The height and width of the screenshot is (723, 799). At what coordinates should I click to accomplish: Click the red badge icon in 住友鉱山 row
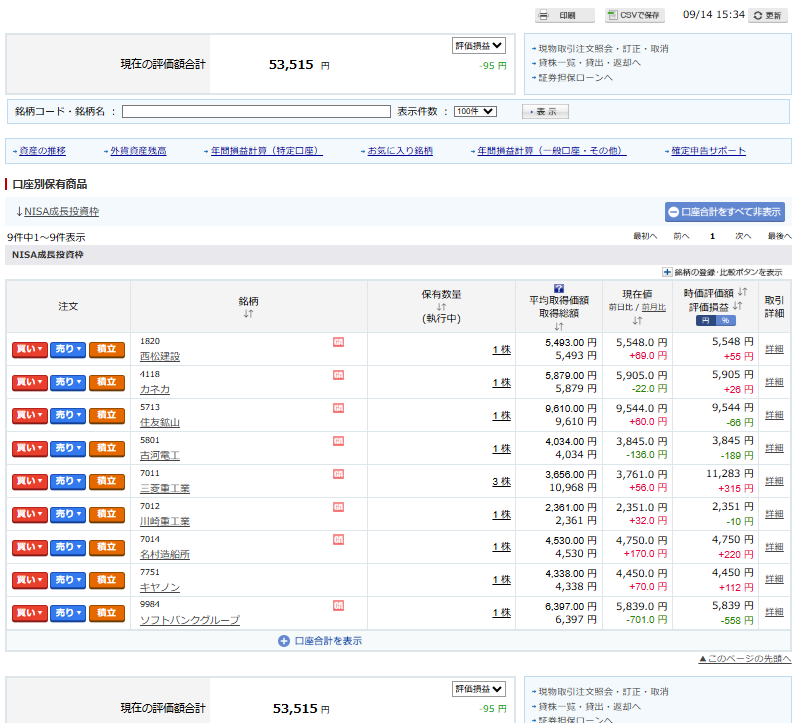click(x=338, y=408)
